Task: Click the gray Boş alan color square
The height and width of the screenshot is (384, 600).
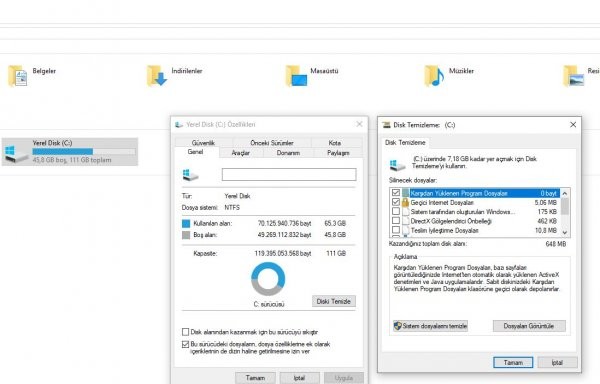Action: [x=186, y=235]
